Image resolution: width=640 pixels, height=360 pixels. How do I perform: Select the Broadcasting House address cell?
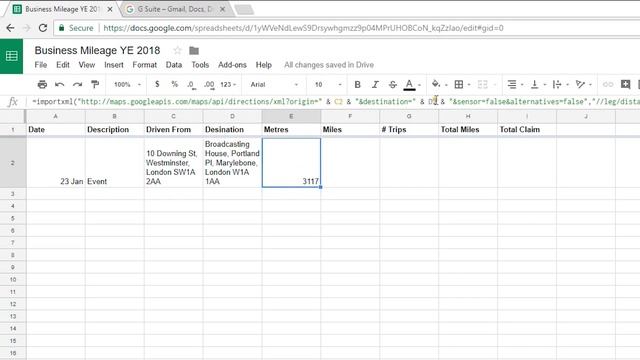click(232, 163)
